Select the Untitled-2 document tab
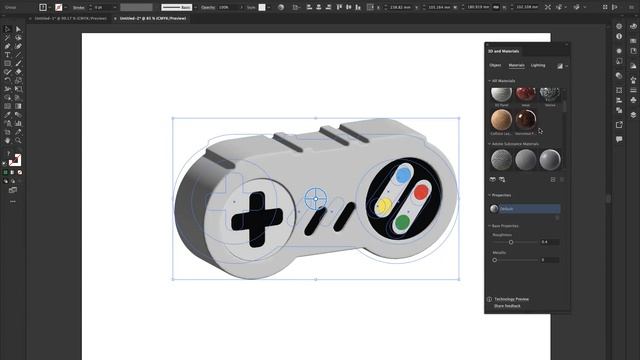Image resolution: width=640 pixels, height=360 pixels. point(153,18)
